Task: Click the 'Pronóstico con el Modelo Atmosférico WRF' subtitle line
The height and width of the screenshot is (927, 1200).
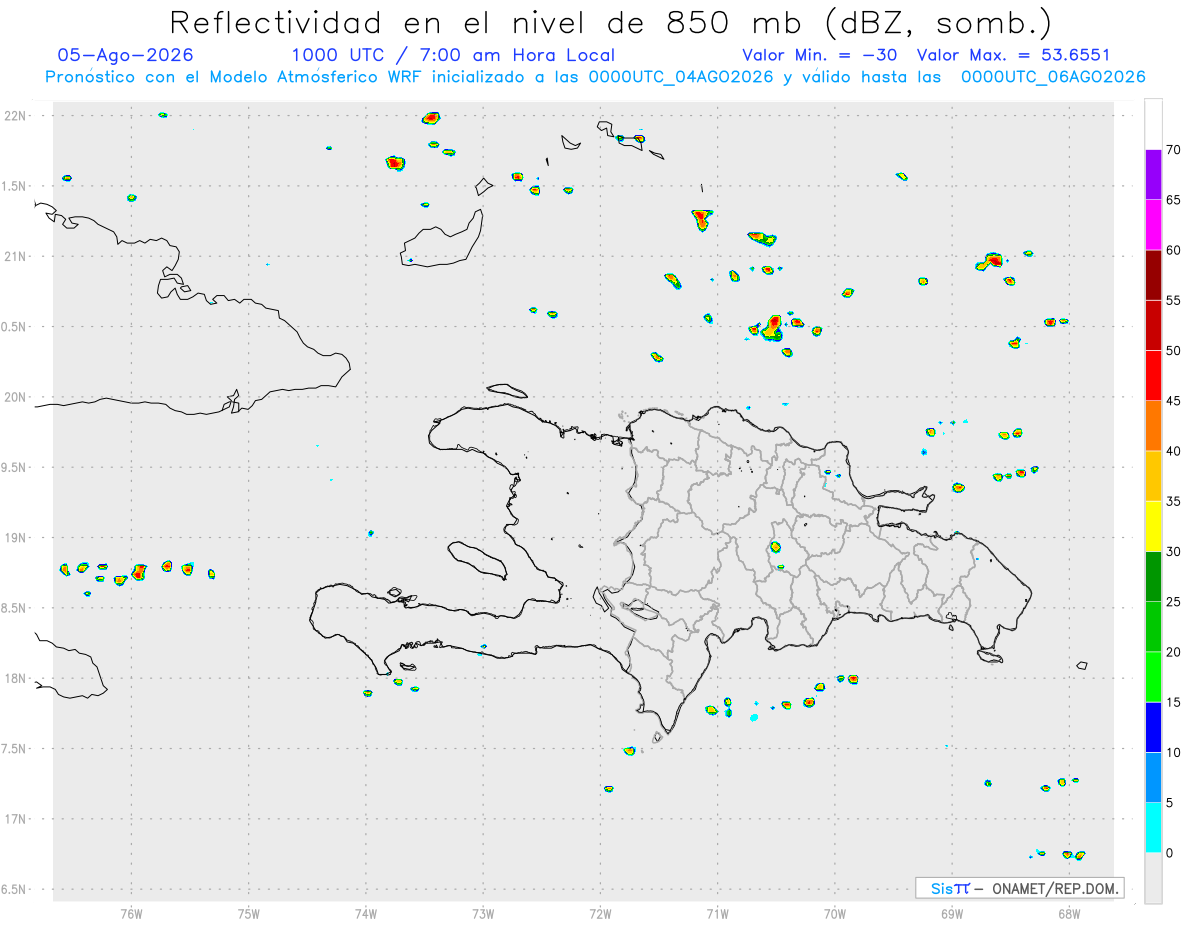Action: (595, 77)
